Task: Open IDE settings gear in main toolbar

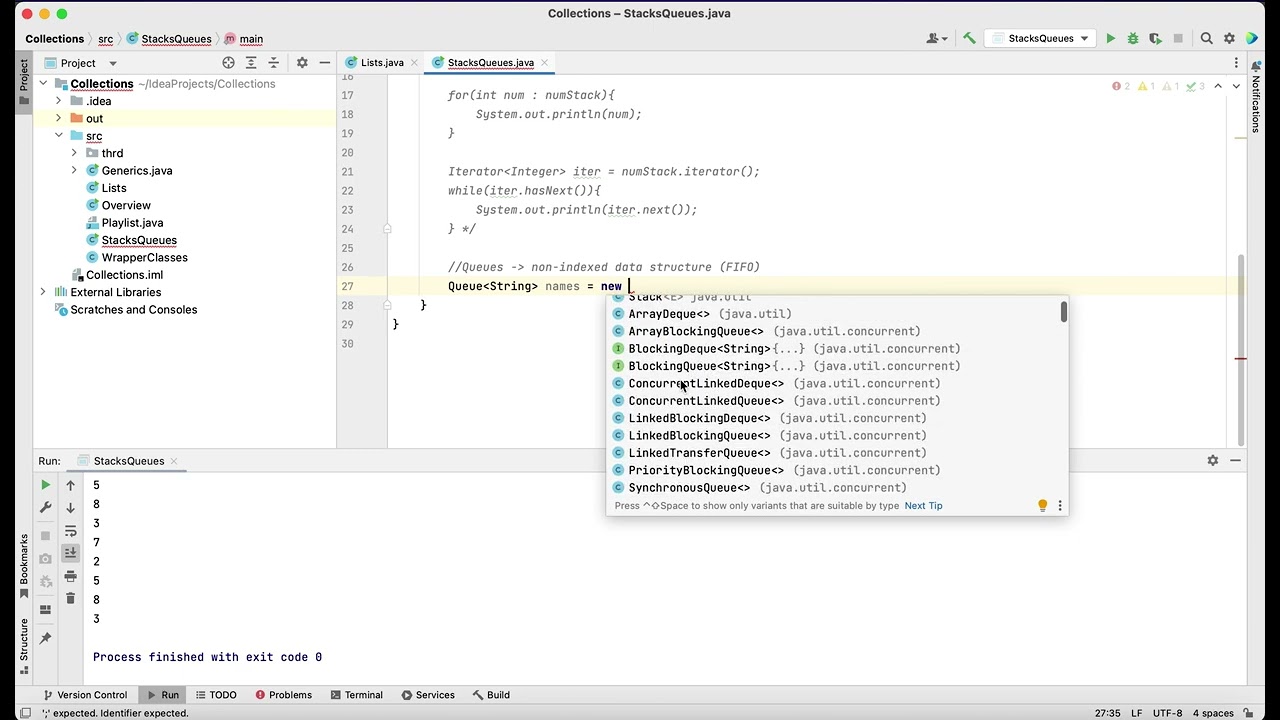Action: (x=1230, y=39)
